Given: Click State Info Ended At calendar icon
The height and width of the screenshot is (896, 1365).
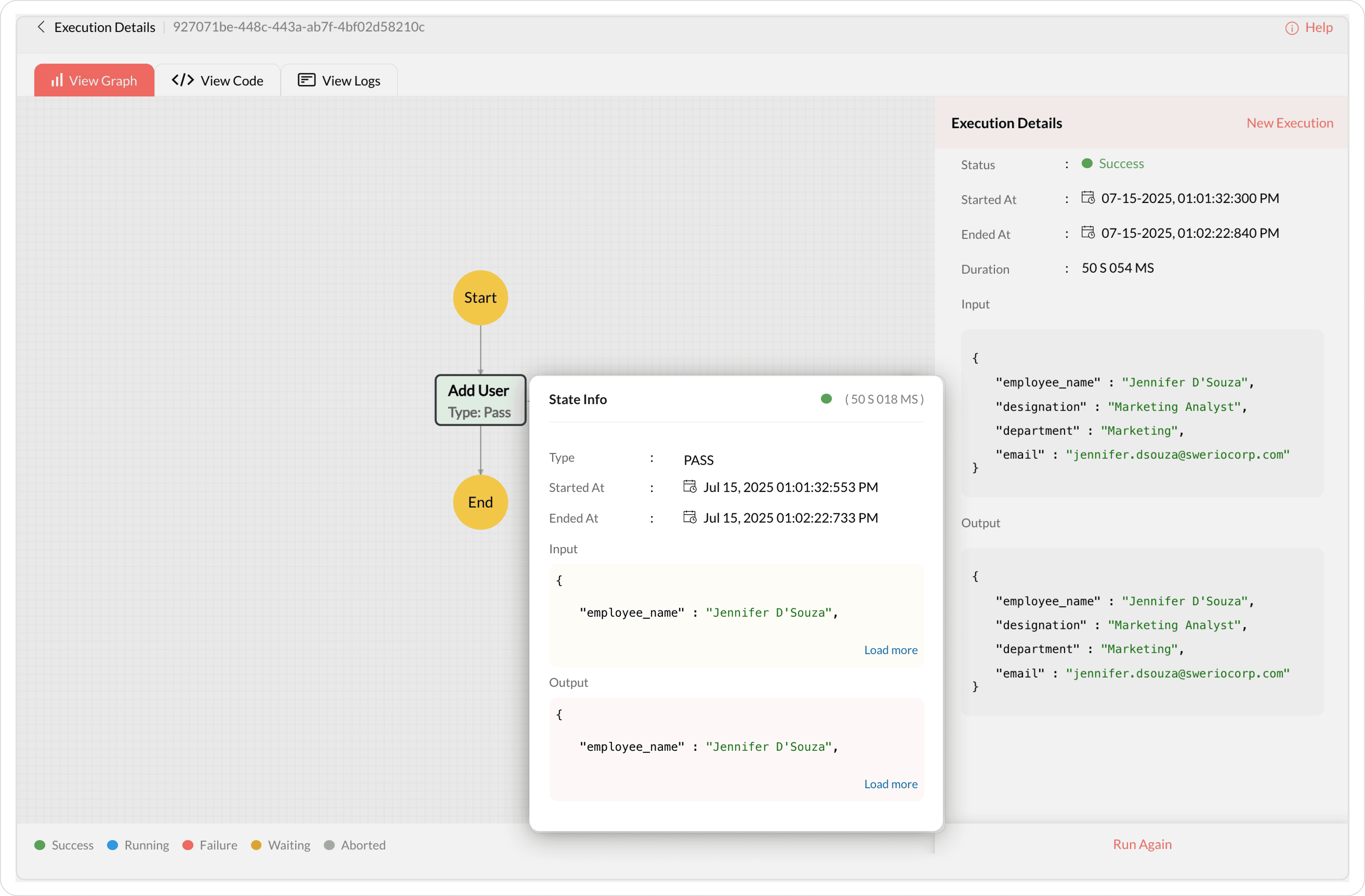Looking at the screenshot, I should [689, 517].
